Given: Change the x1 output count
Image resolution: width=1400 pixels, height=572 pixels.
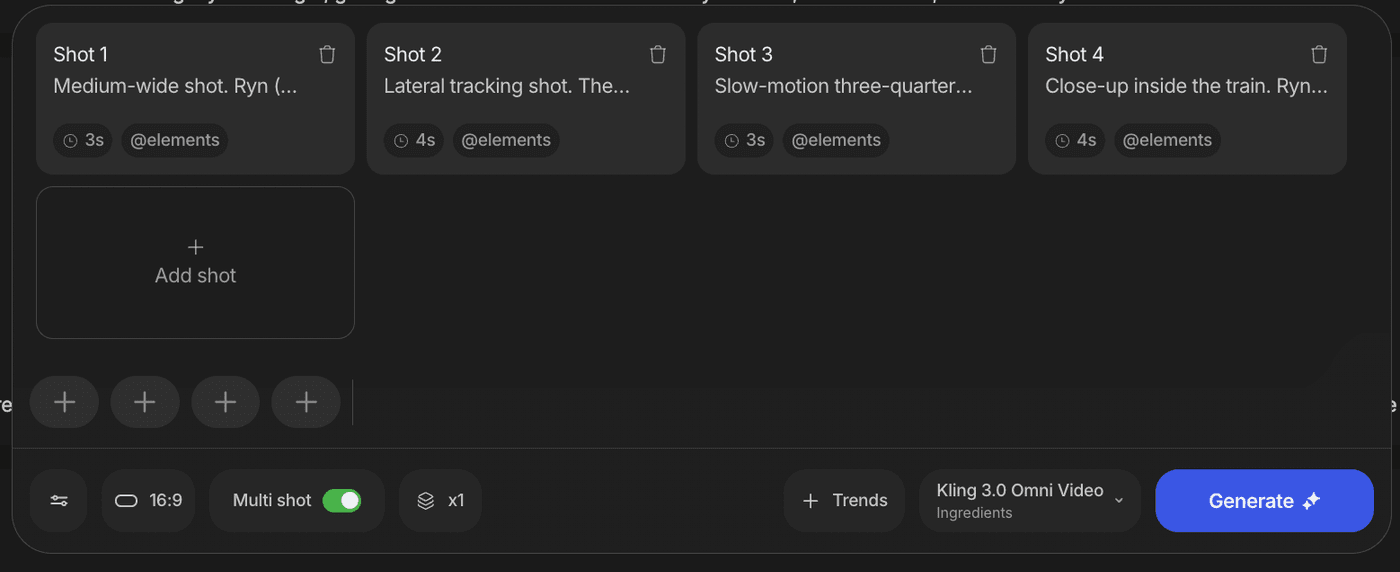Looking at the screenshot, I should click(440, 501).
